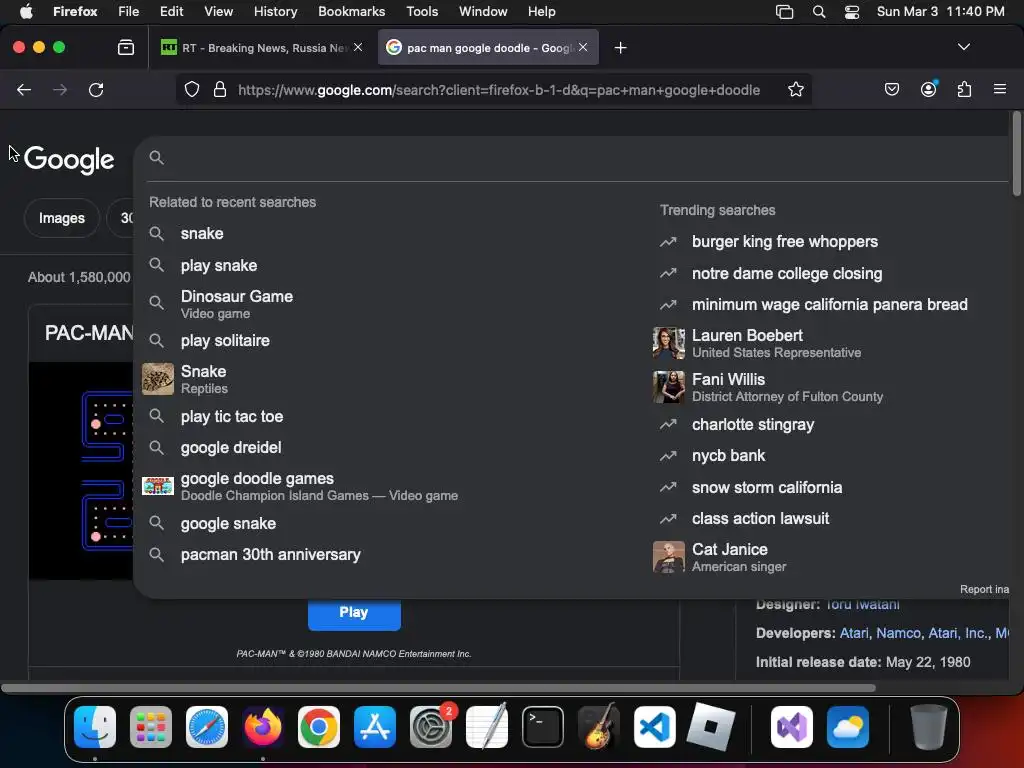The image size is (1024, 768).
Task: Select the Snake Reptiles thumbnail suggestion
Action: (158, 379)
